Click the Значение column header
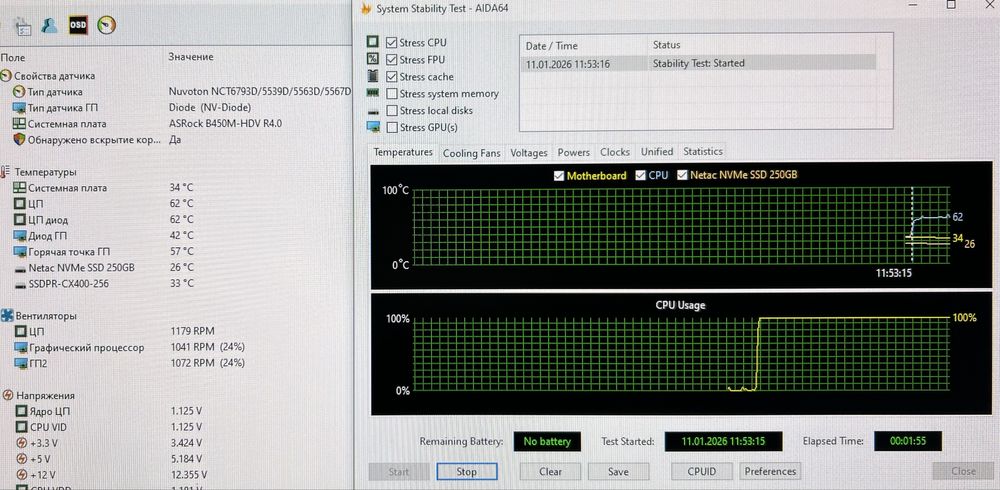This screenshot has height=490, width=1000. (191, 57)
